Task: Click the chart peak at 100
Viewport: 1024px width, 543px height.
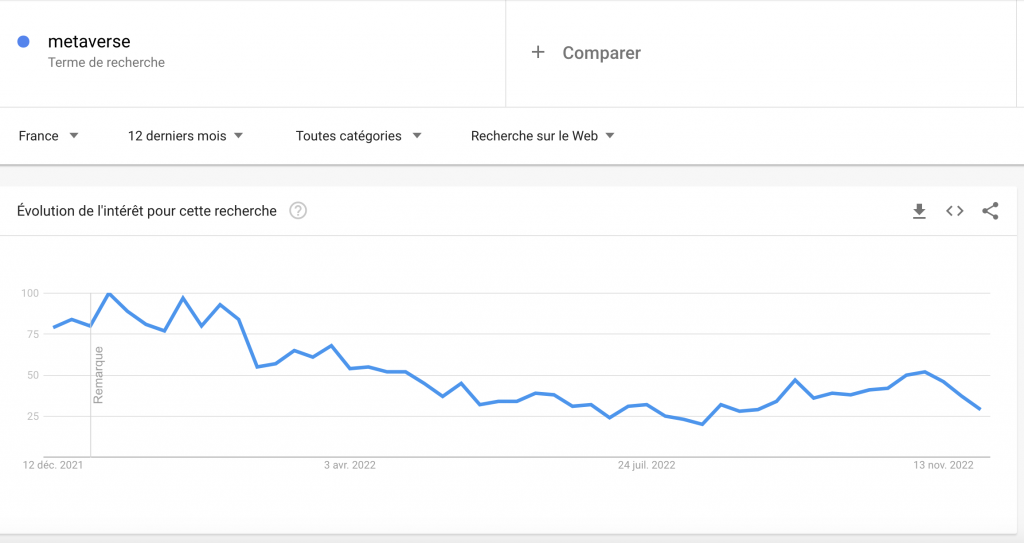Action: click(x=108, y=294)
